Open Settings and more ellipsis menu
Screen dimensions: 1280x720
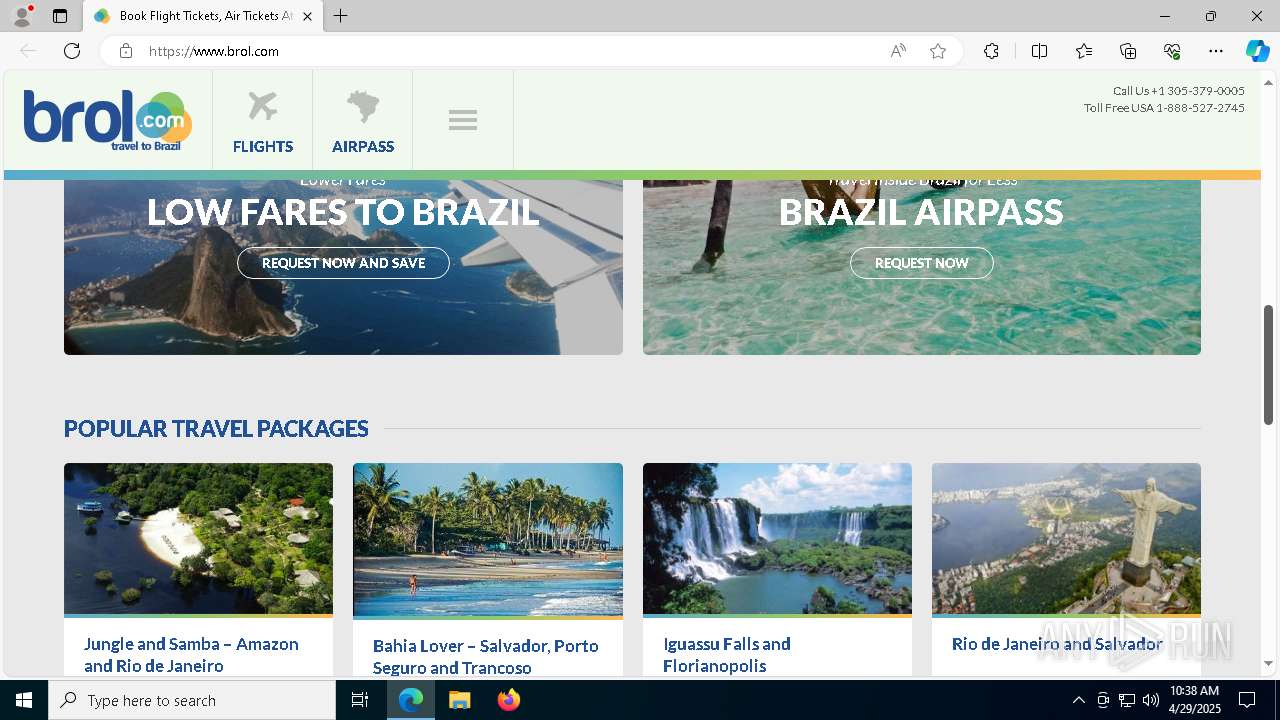pyautogui.click(x=1216, y=51)
